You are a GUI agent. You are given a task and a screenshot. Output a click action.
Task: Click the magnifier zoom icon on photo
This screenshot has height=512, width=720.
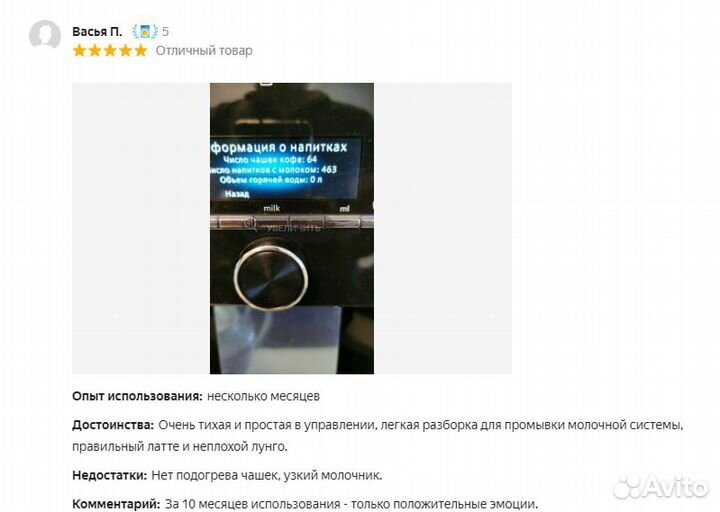[250, 224]
